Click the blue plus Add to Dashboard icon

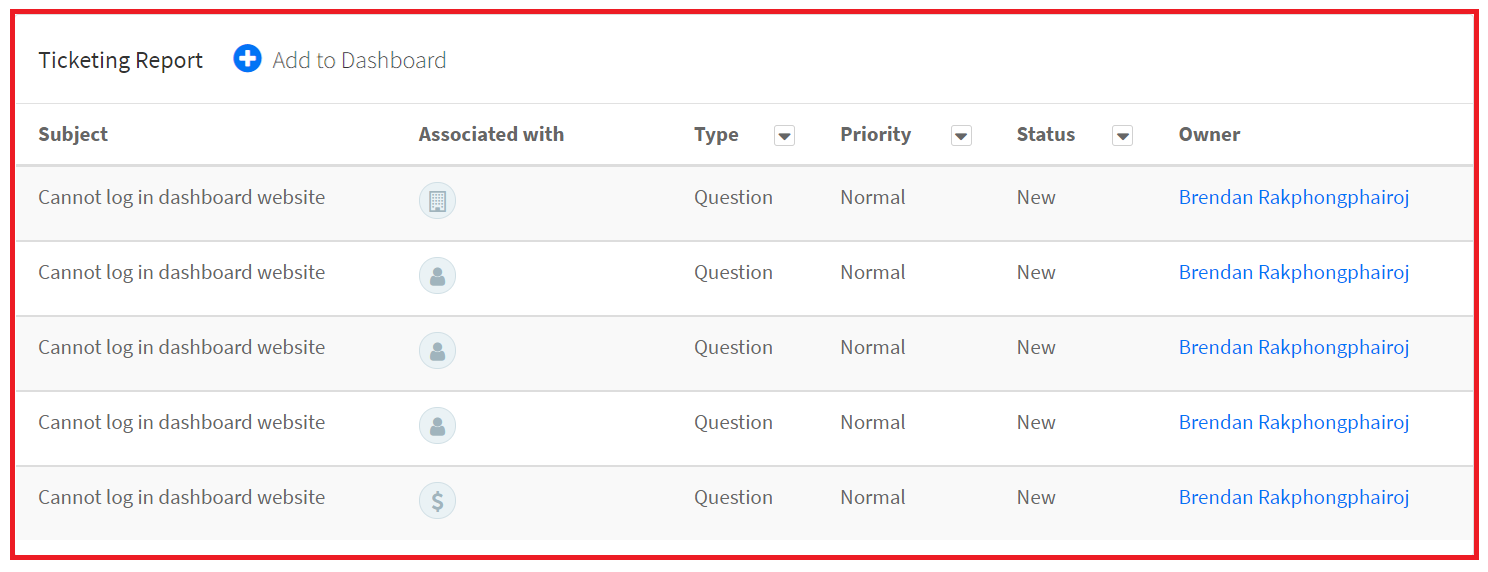point(247,59)
